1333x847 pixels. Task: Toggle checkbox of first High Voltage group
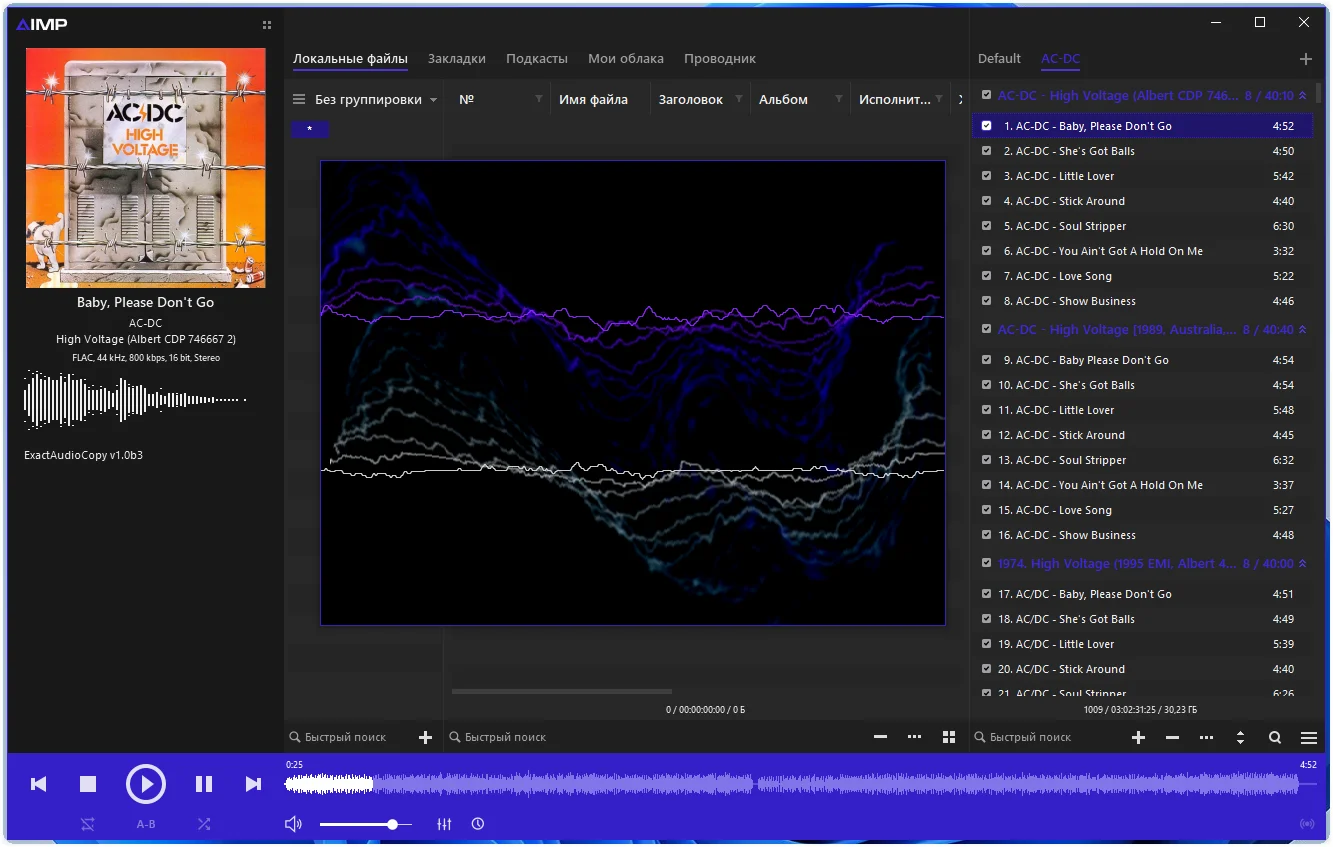point(987,96)
